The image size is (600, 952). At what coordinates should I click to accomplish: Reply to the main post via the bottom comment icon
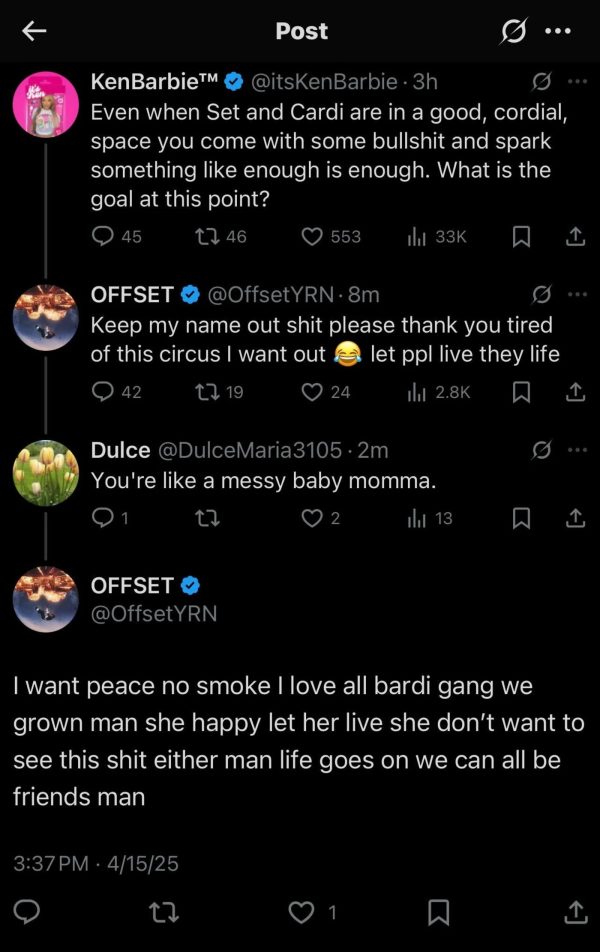(x=29, y=910)
